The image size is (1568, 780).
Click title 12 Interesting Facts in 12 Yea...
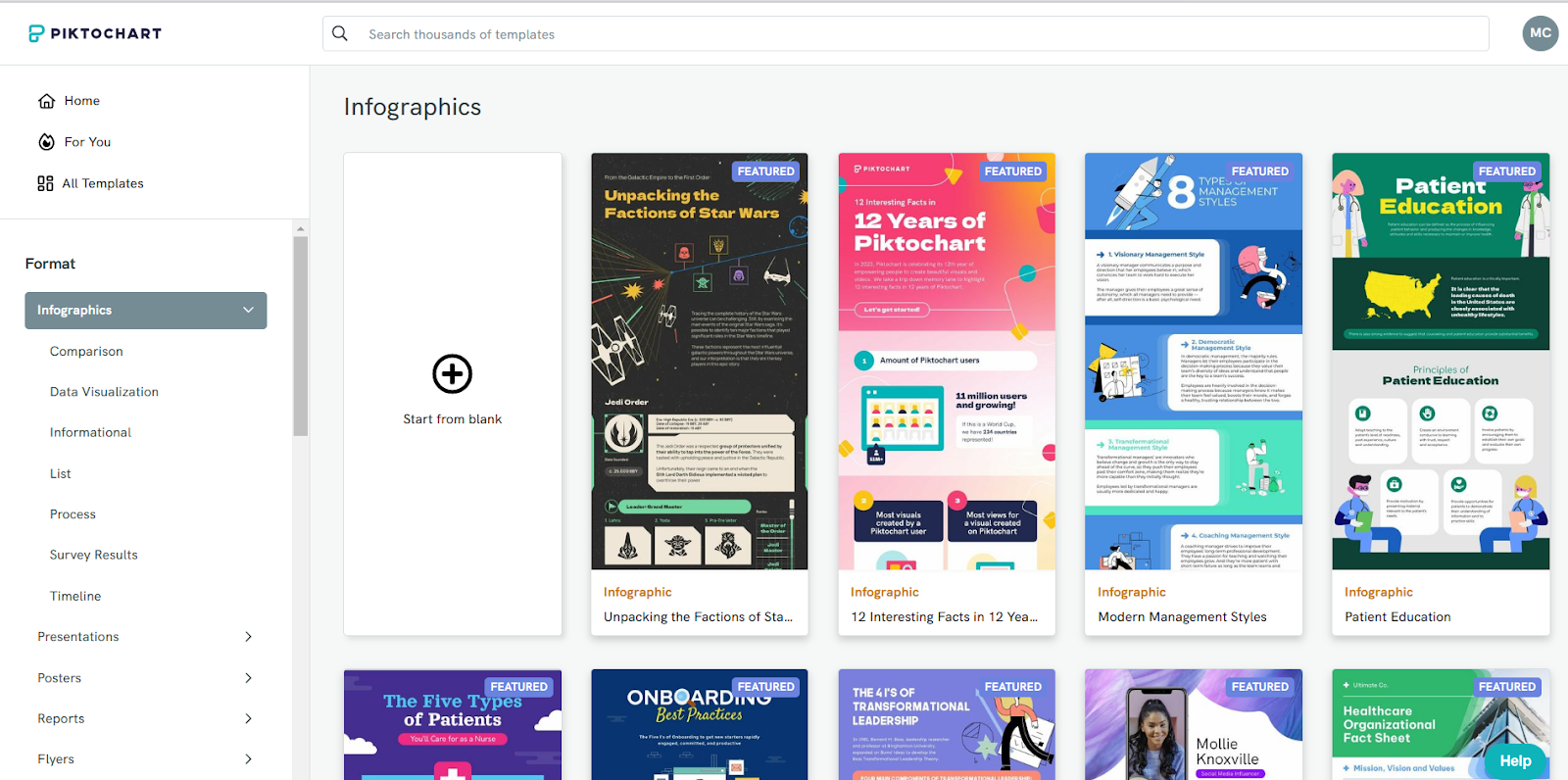pos(945,617)
